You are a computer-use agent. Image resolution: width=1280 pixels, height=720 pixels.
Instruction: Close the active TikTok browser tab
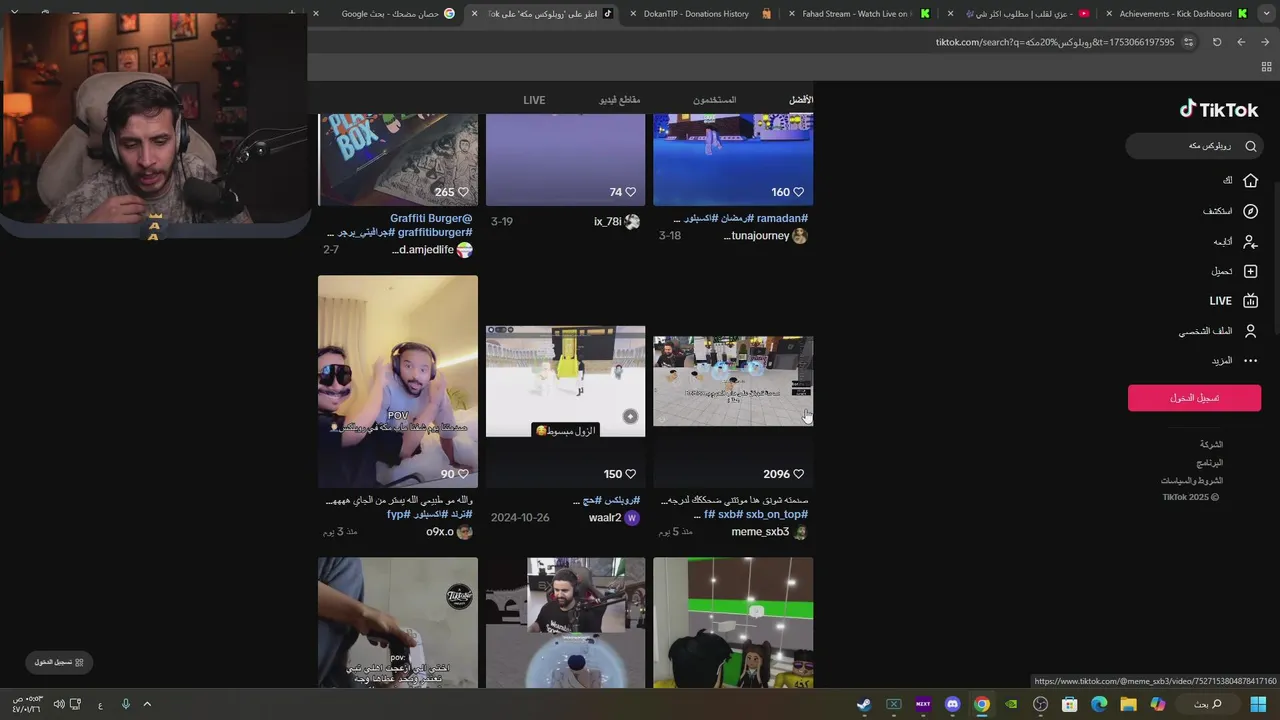[474, 14]
